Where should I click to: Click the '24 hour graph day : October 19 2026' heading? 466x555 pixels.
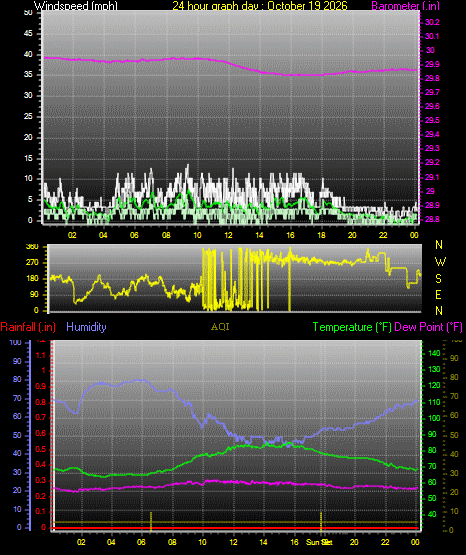[x=260, y=6]
